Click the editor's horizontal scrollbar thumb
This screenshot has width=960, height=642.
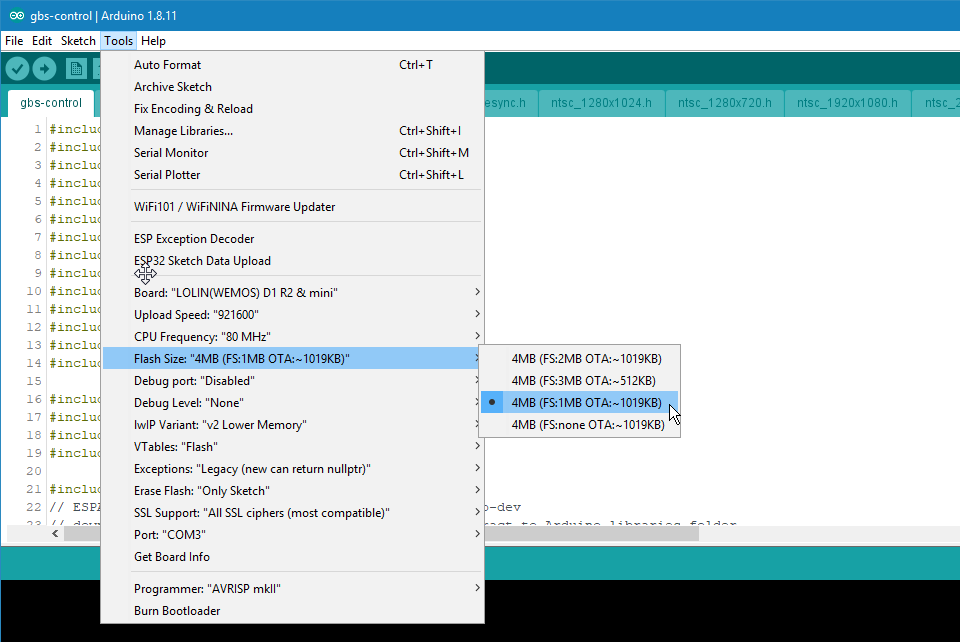click(x=591, y=534)
